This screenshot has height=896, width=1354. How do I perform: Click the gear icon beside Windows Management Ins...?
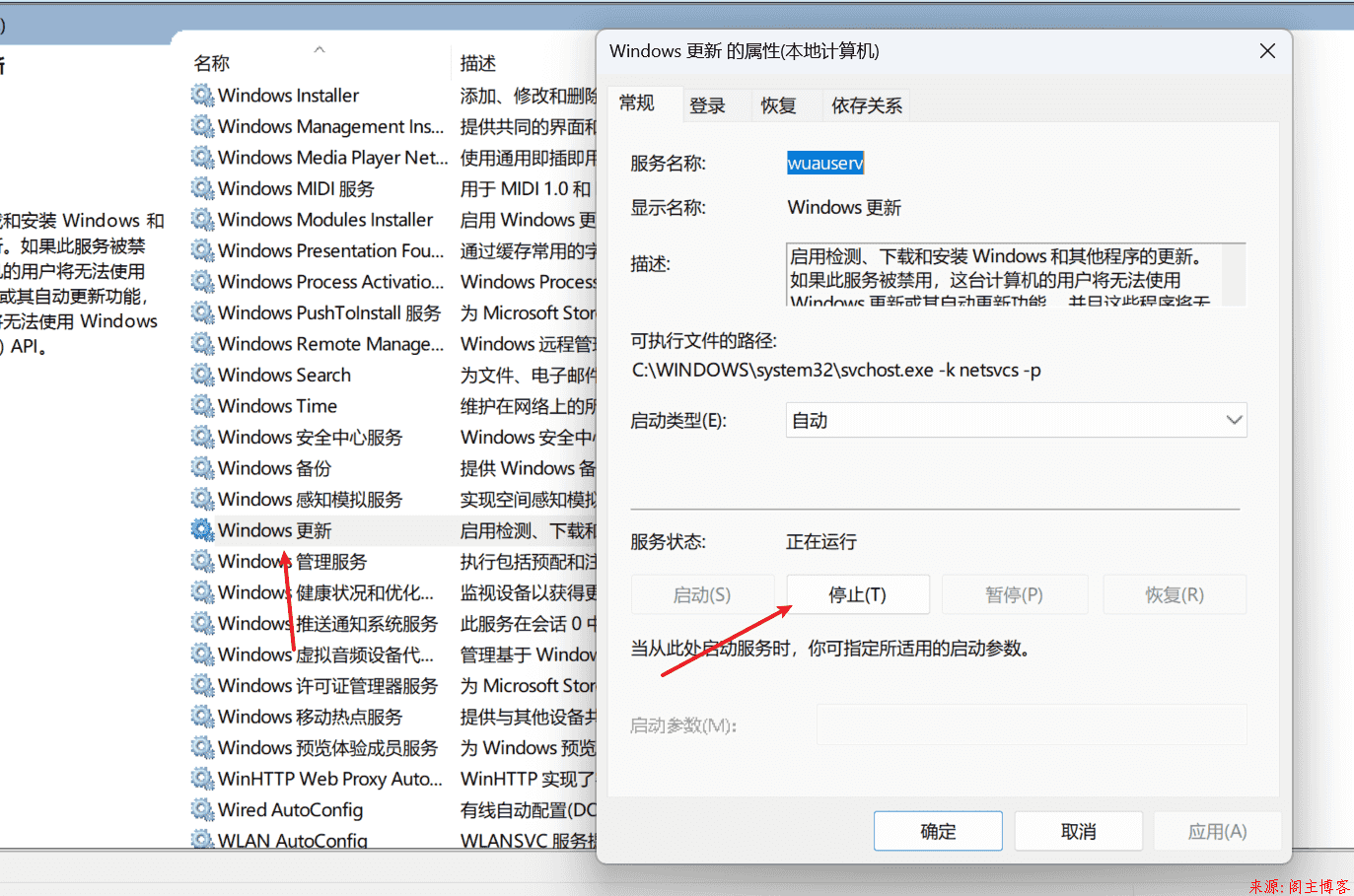(x=202, y=126)
